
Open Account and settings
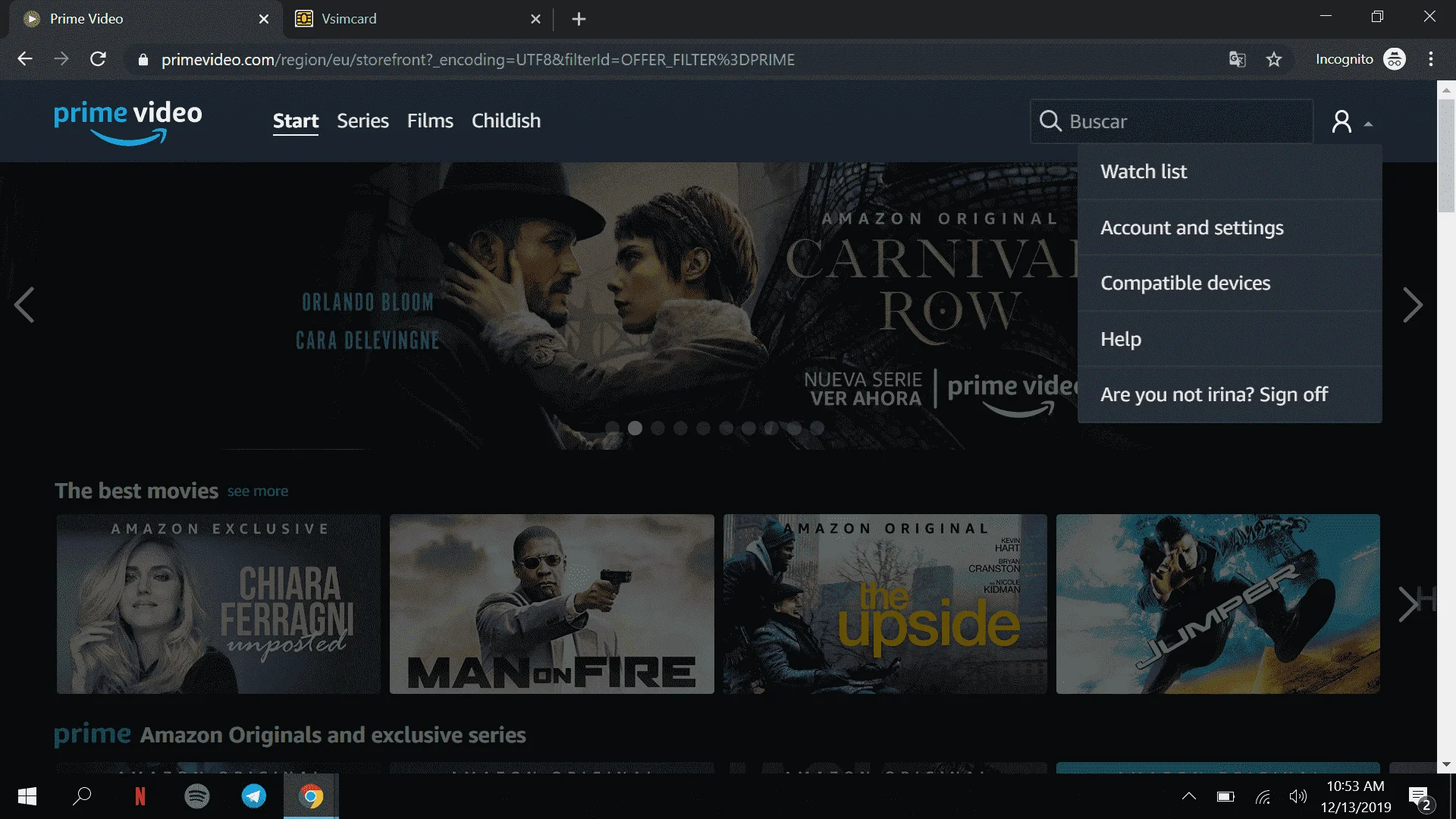tap(1229, 227)
